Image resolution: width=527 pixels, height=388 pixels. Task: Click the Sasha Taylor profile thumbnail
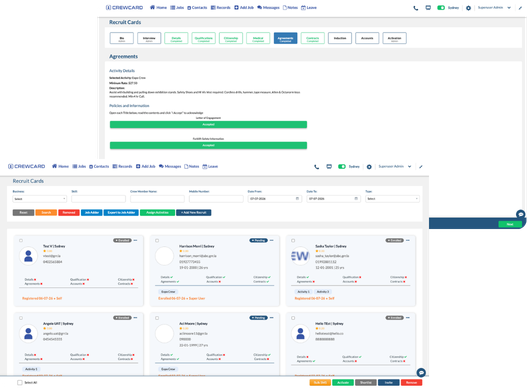click(x=300, y=256)
